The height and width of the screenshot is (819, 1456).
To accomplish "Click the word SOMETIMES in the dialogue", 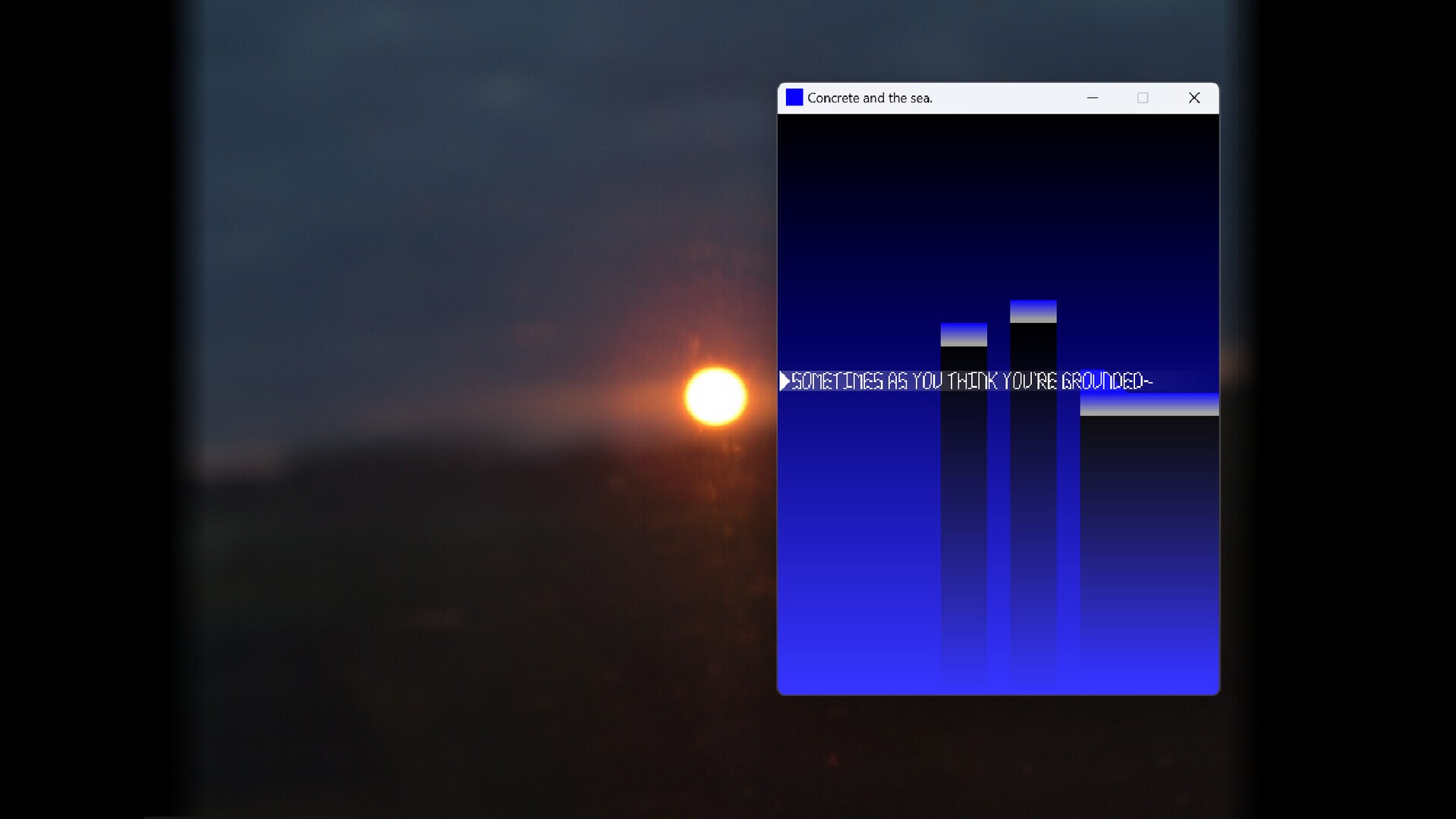I will [x=837, y=381].
